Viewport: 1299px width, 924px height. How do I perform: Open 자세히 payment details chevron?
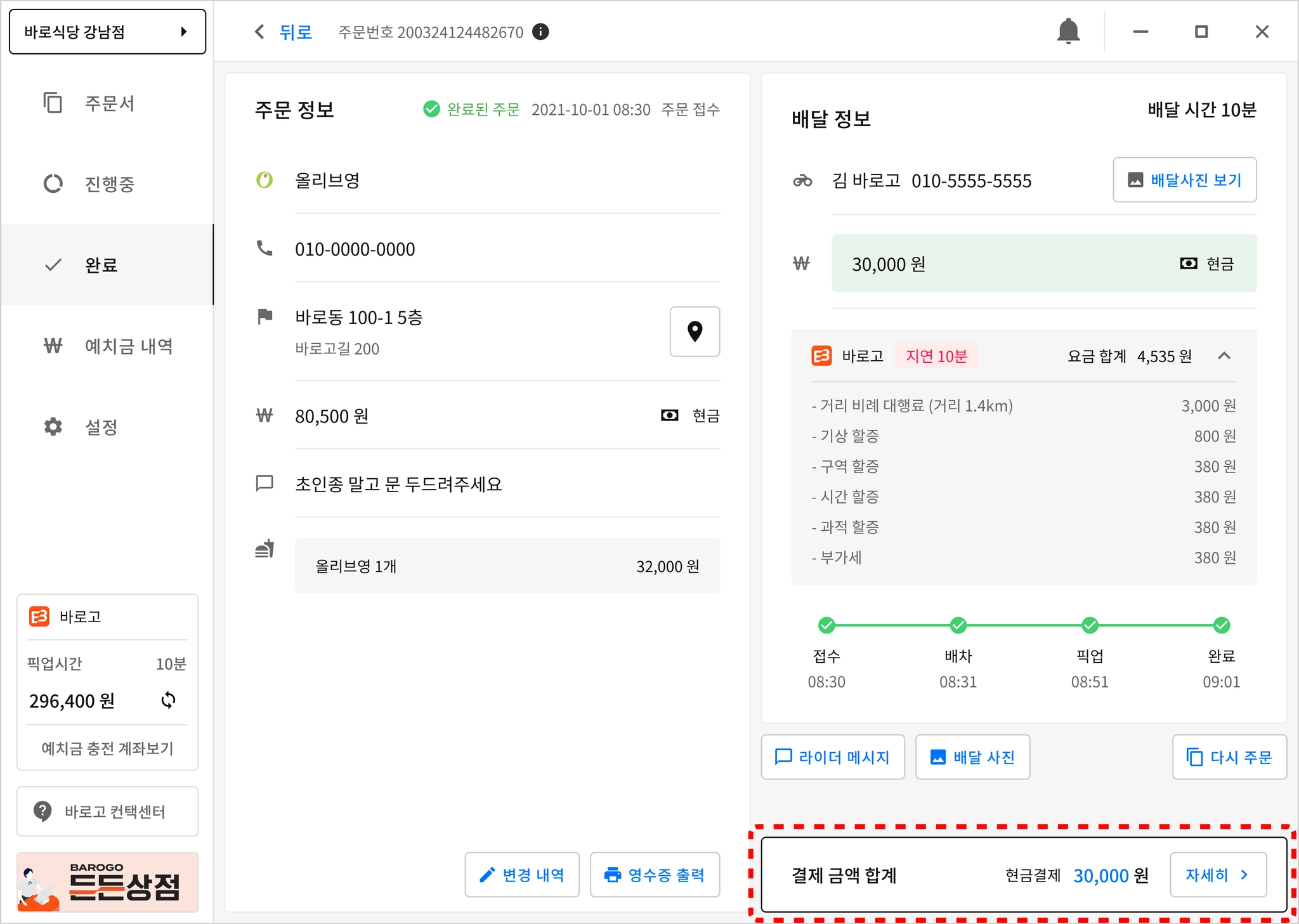tap(1218, 875)
